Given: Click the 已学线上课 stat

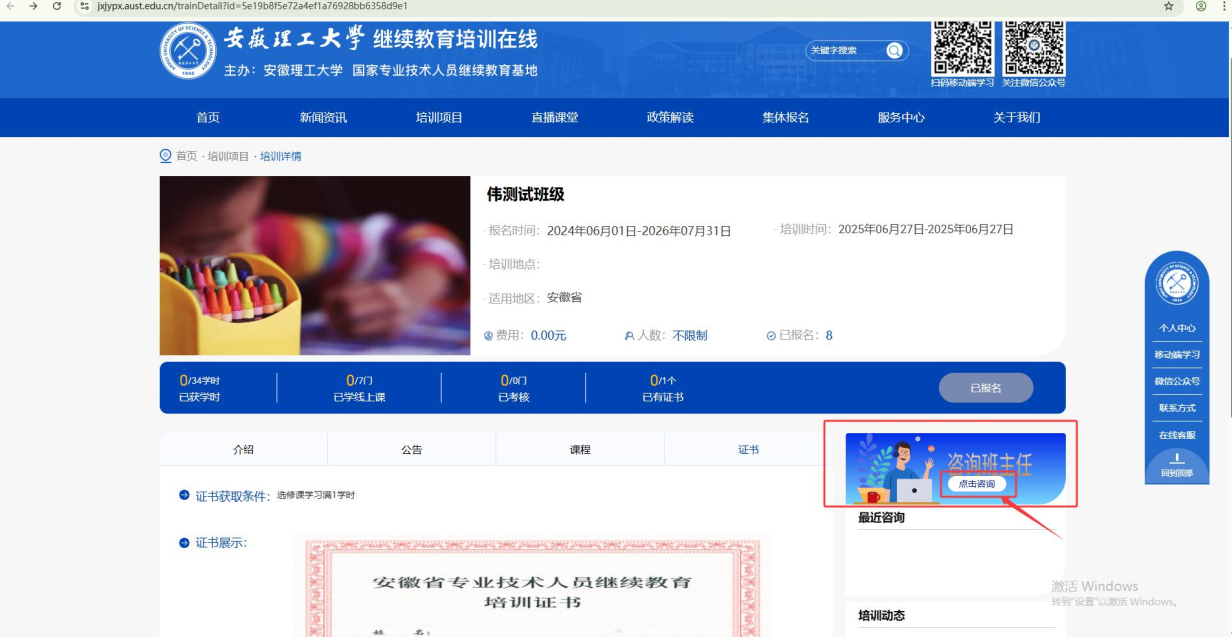Looking at the screenshot, I should (359, 388).
